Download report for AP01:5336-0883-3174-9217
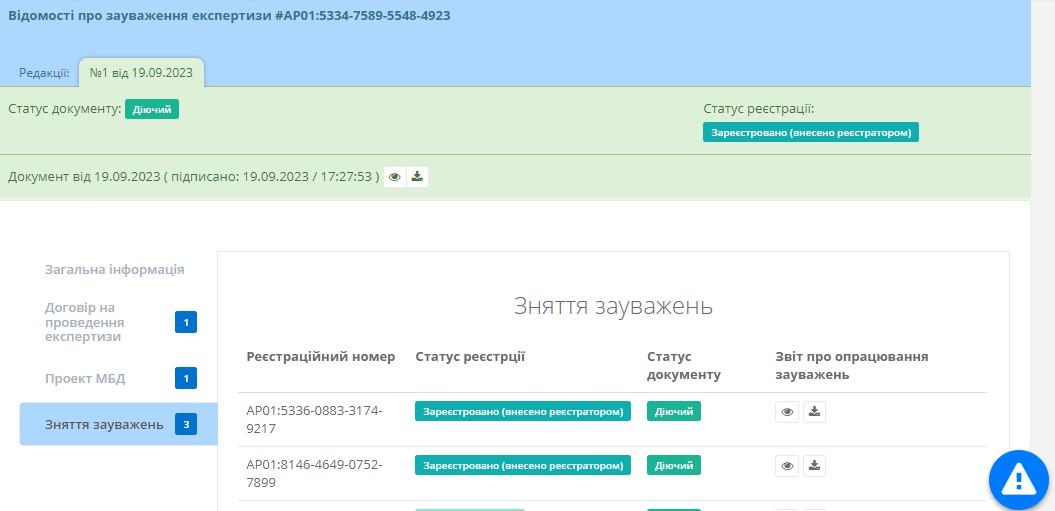1055x511 pixels. coord(814,411)
